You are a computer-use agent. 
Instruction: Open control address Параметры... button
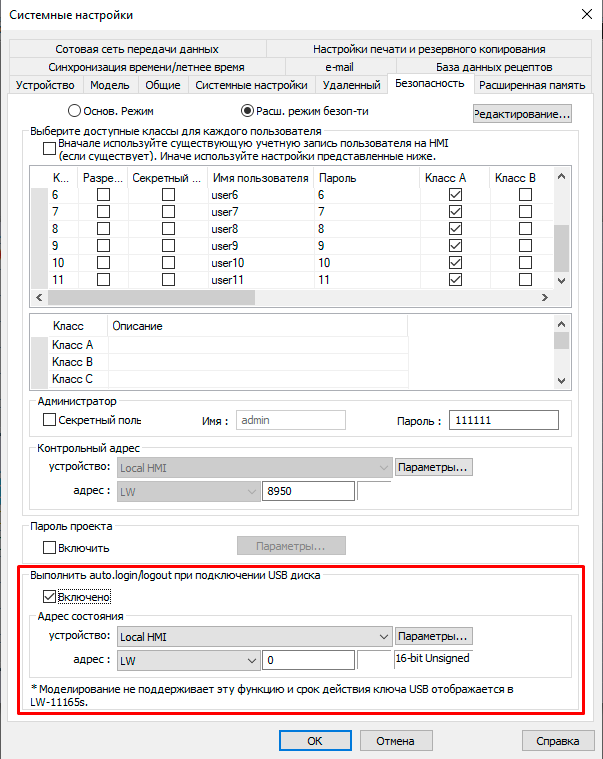point(434,468)
